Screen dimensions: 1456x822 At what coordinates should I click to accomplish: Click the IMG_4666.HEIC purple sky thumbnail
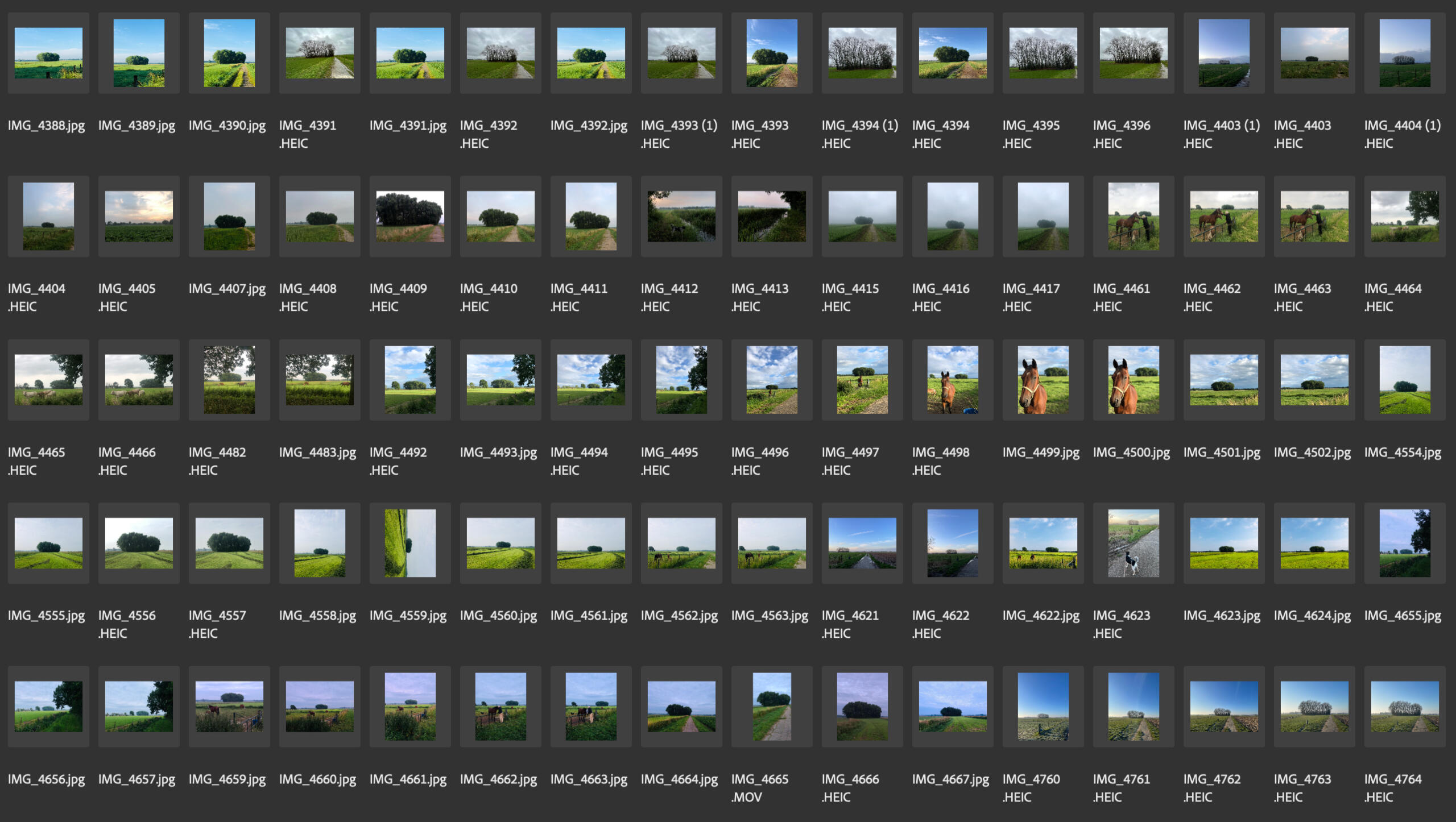pyautogui.click(x=862, y=706)
